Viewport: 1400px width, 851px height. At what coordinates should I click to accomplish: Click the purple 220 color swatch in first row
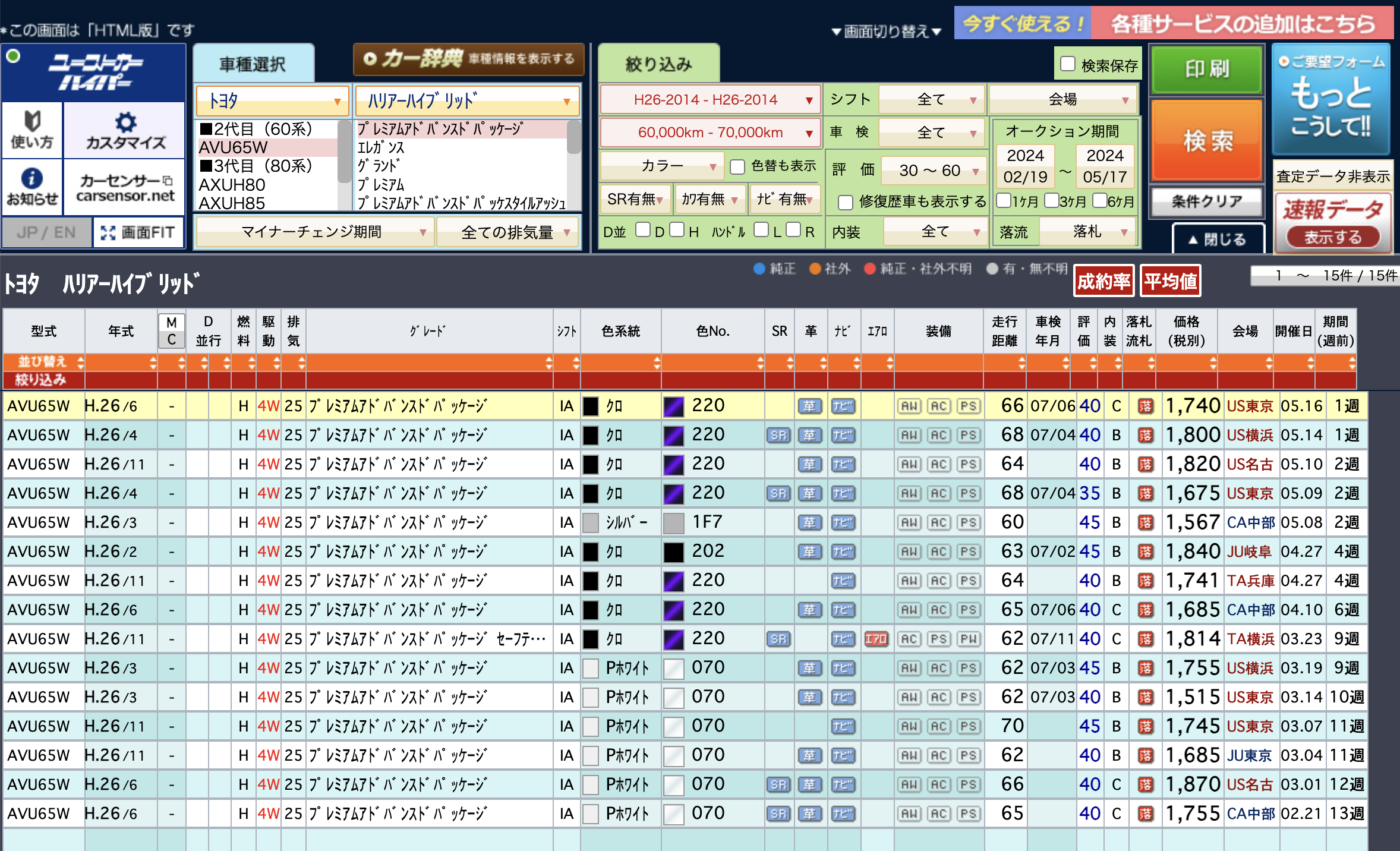point(673,406)
